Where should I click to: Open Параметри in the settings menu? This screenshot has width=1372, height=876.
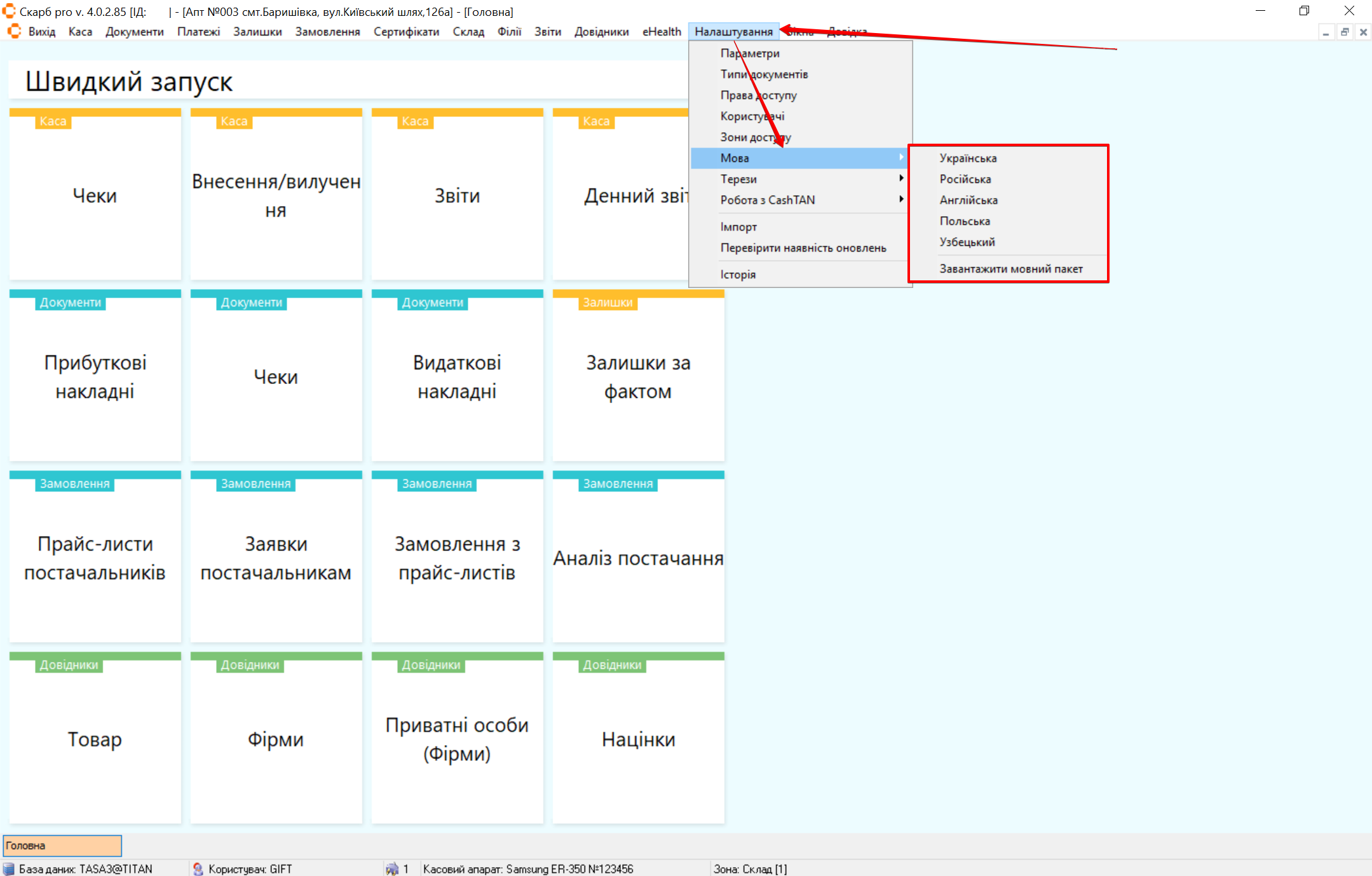(750, 53)
